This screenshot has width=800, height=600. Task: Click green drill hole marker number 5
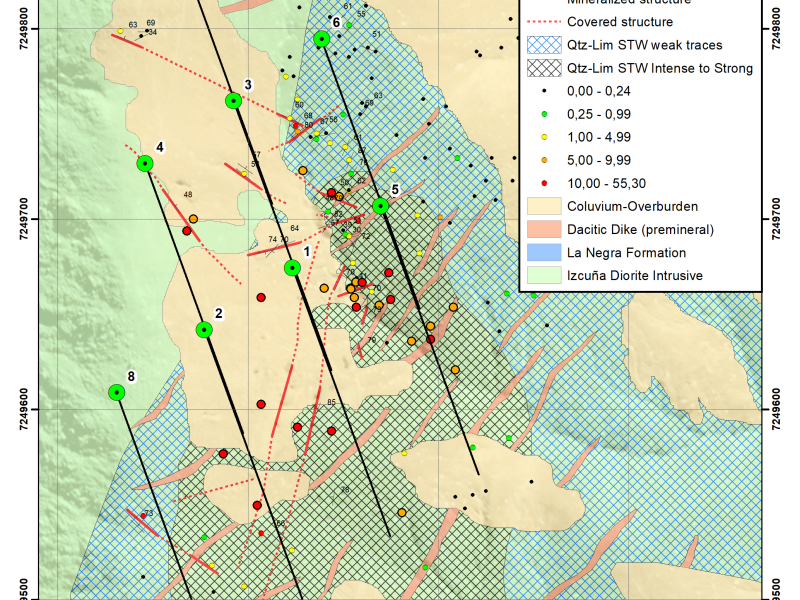point(380,206)
